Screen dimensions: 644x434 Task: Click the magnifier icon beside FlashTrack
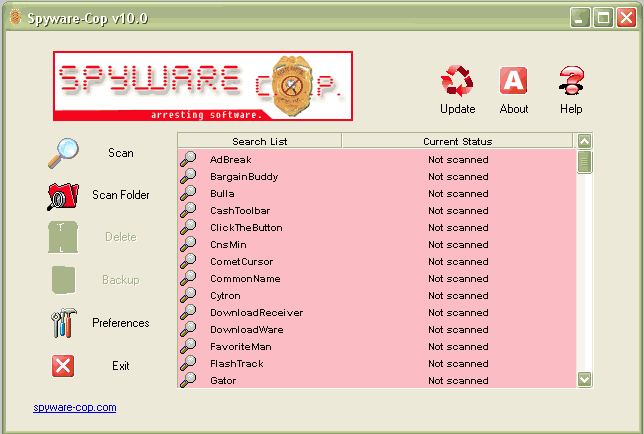click(188, 363)
